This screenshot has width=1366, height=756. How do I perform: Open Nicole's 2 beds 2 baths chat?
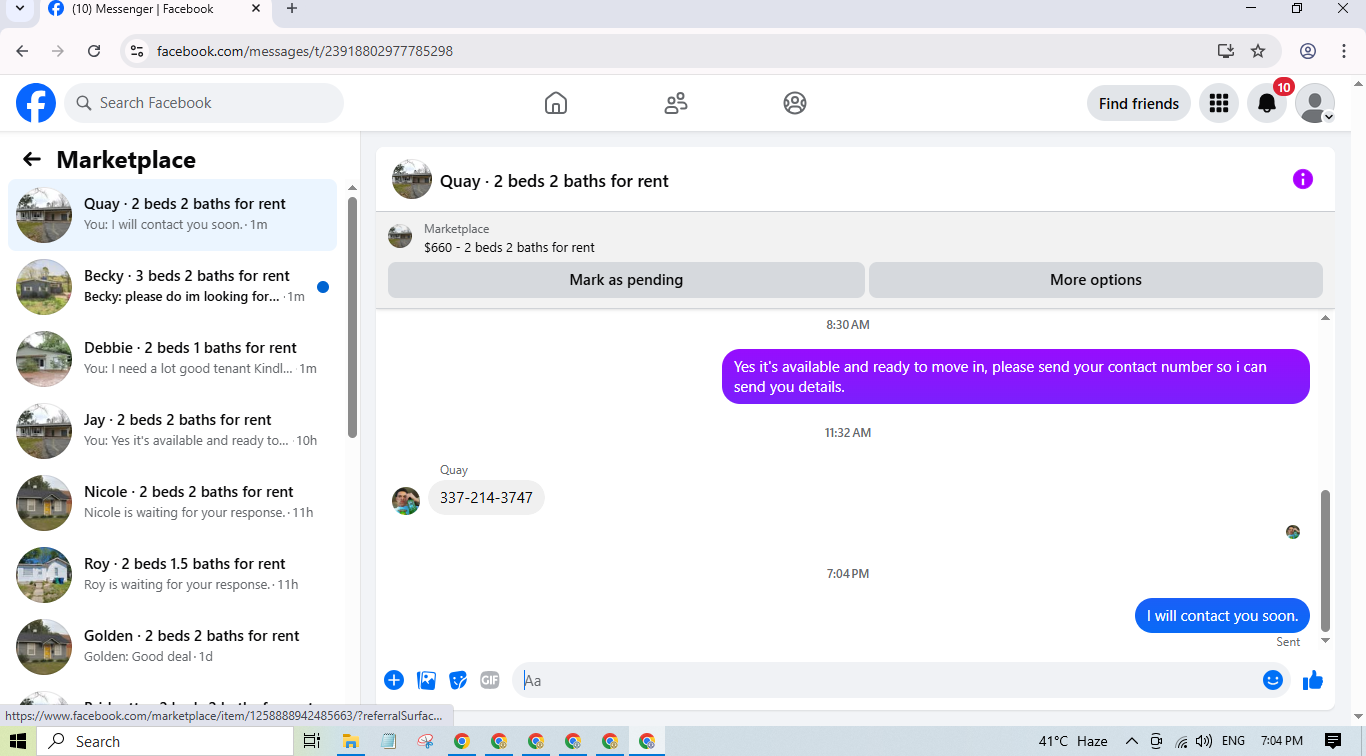[173, 503]
